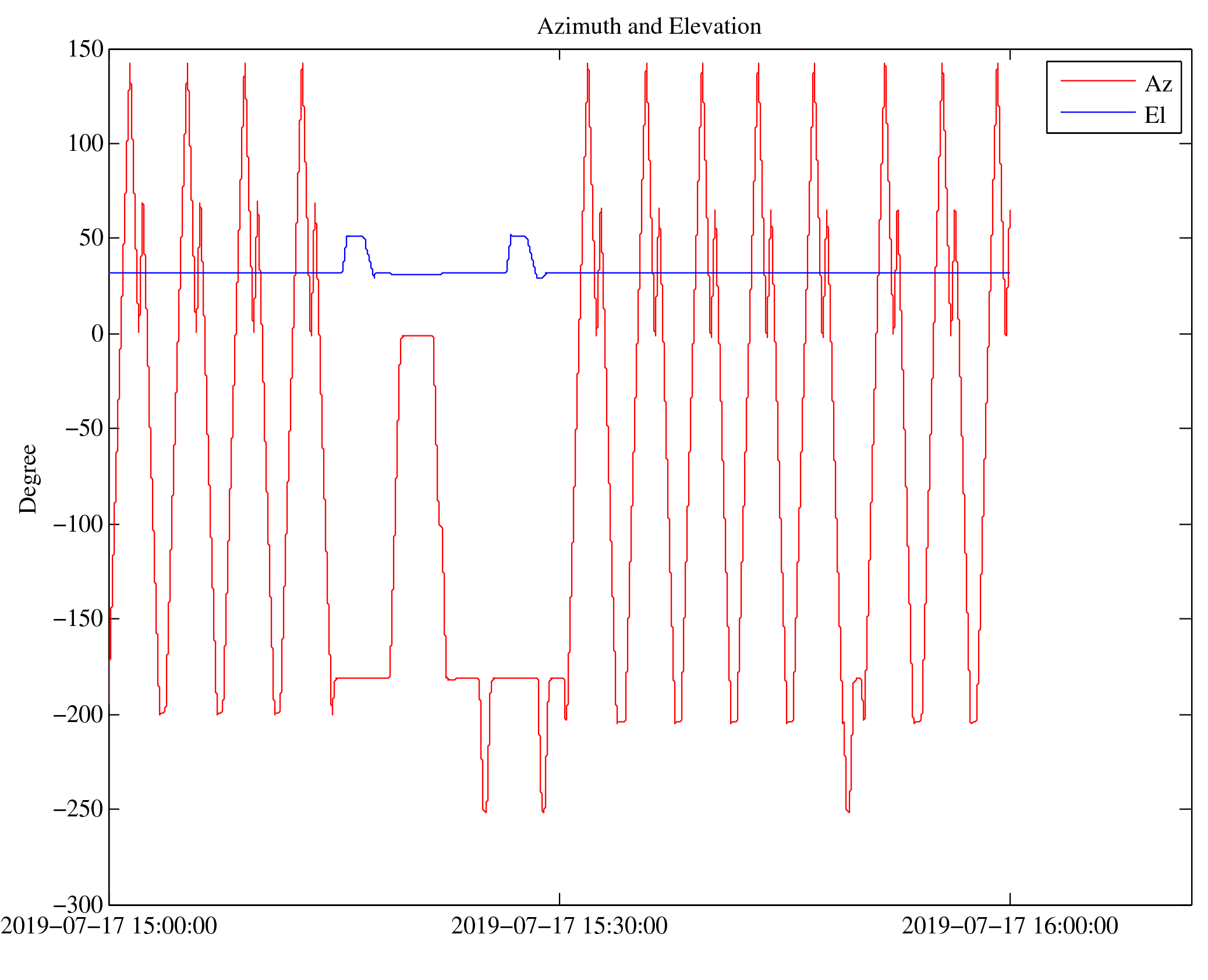Click the Az legend label
This screenshot has width=1208, height=980.
1158,84
